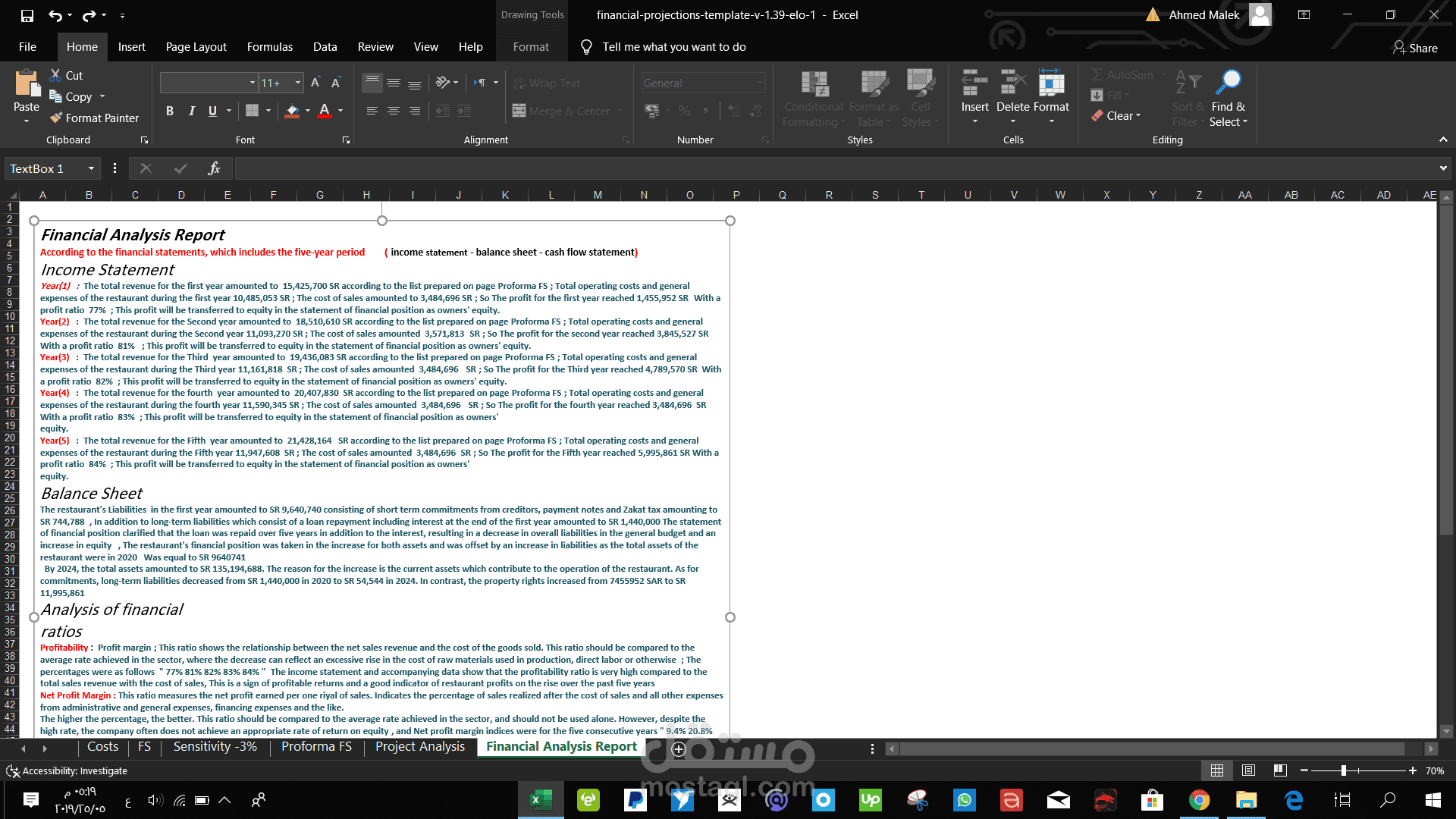The width and height of the screenshot is (1456, 819).
Task: Click the Format Painter tool
Action: pyautogui.click(x=94, y=118)
